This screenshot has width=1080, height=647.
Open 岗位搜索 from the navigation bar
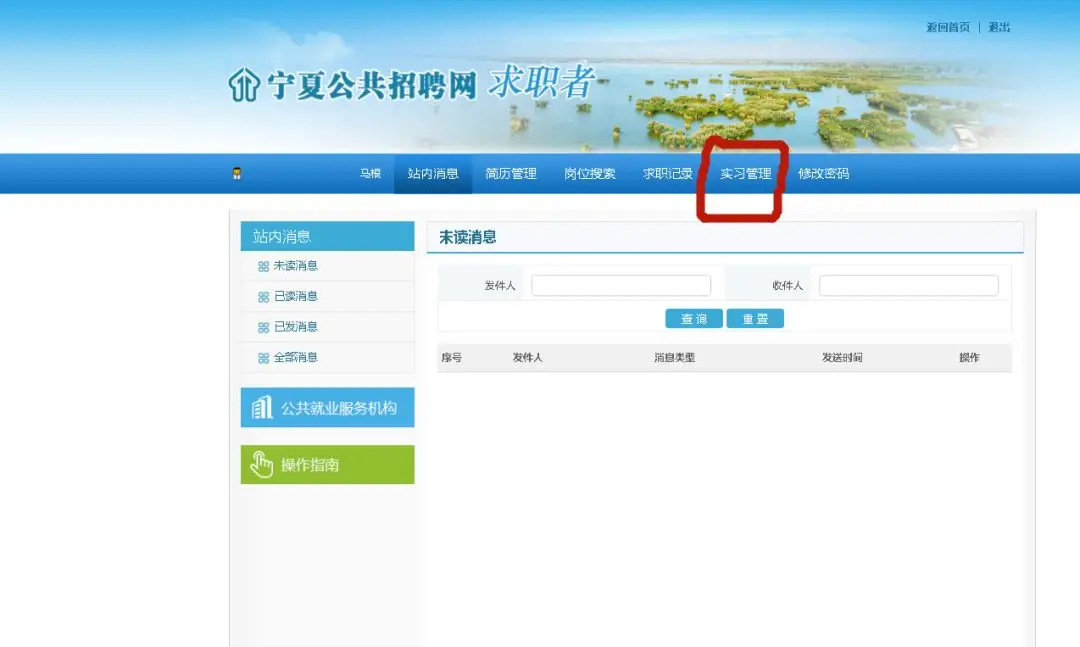[589, 174]
